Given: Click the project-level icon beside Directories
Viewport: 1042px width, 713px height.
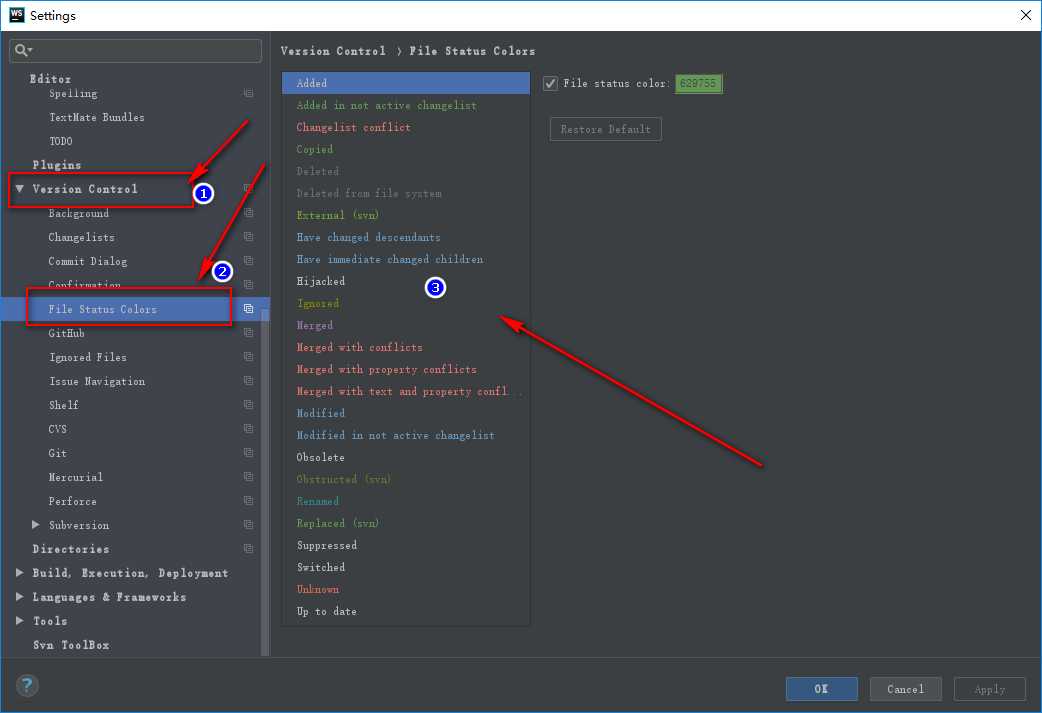Looking at the screenshot, I should pyautogui.click(x=249, y=549).
